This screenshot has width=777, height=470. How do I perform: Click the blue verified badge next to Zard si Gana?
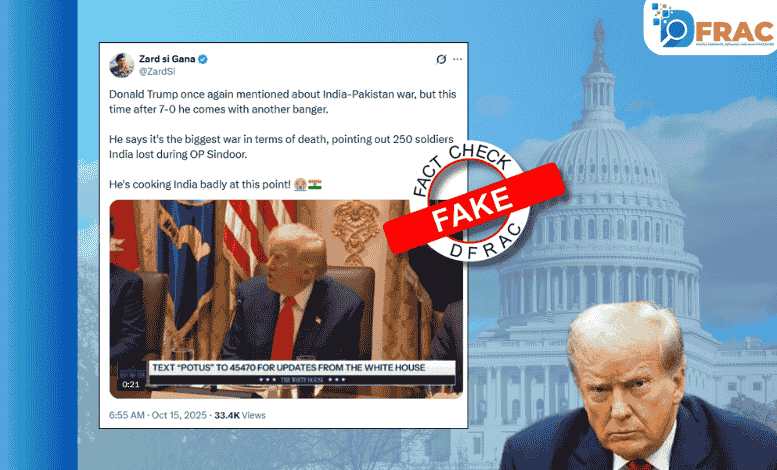tap(203, 59)
